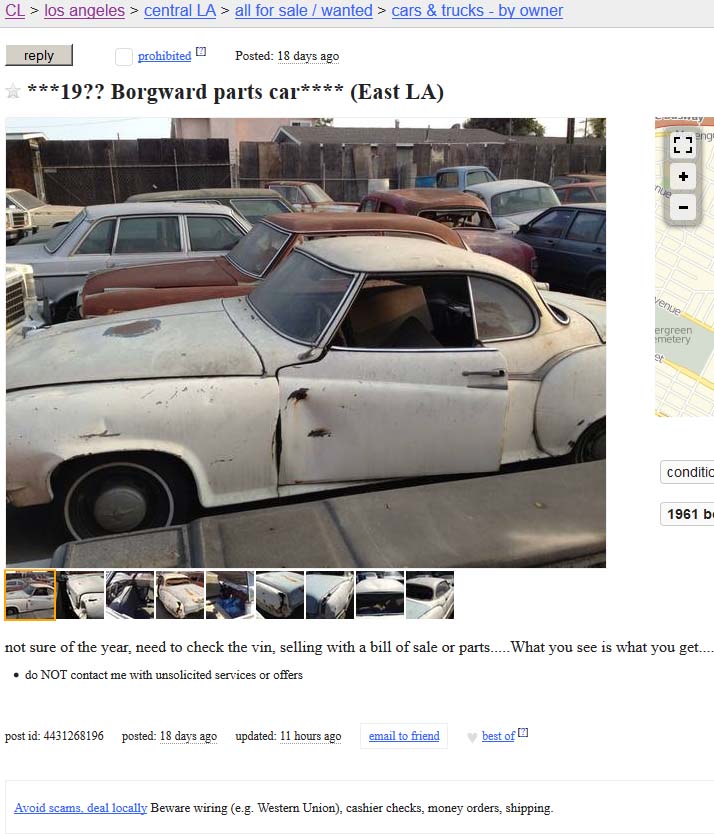This screenshot has height=834, width=714.
Task: Open Avoid scams, deal locally link
Action: pos(80,807)
